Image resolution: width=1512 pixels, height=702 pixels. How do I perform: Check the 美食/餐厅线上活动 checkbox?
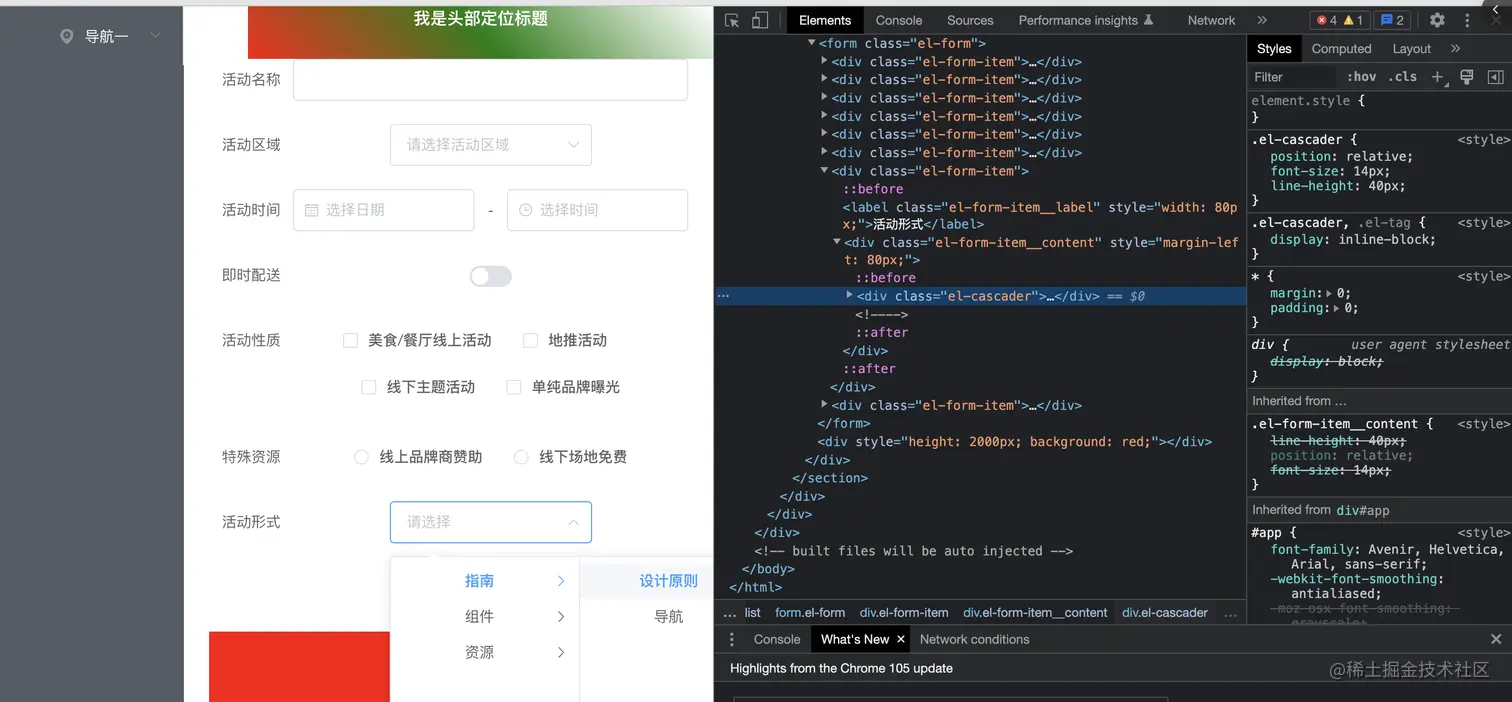tap(350, 341)
